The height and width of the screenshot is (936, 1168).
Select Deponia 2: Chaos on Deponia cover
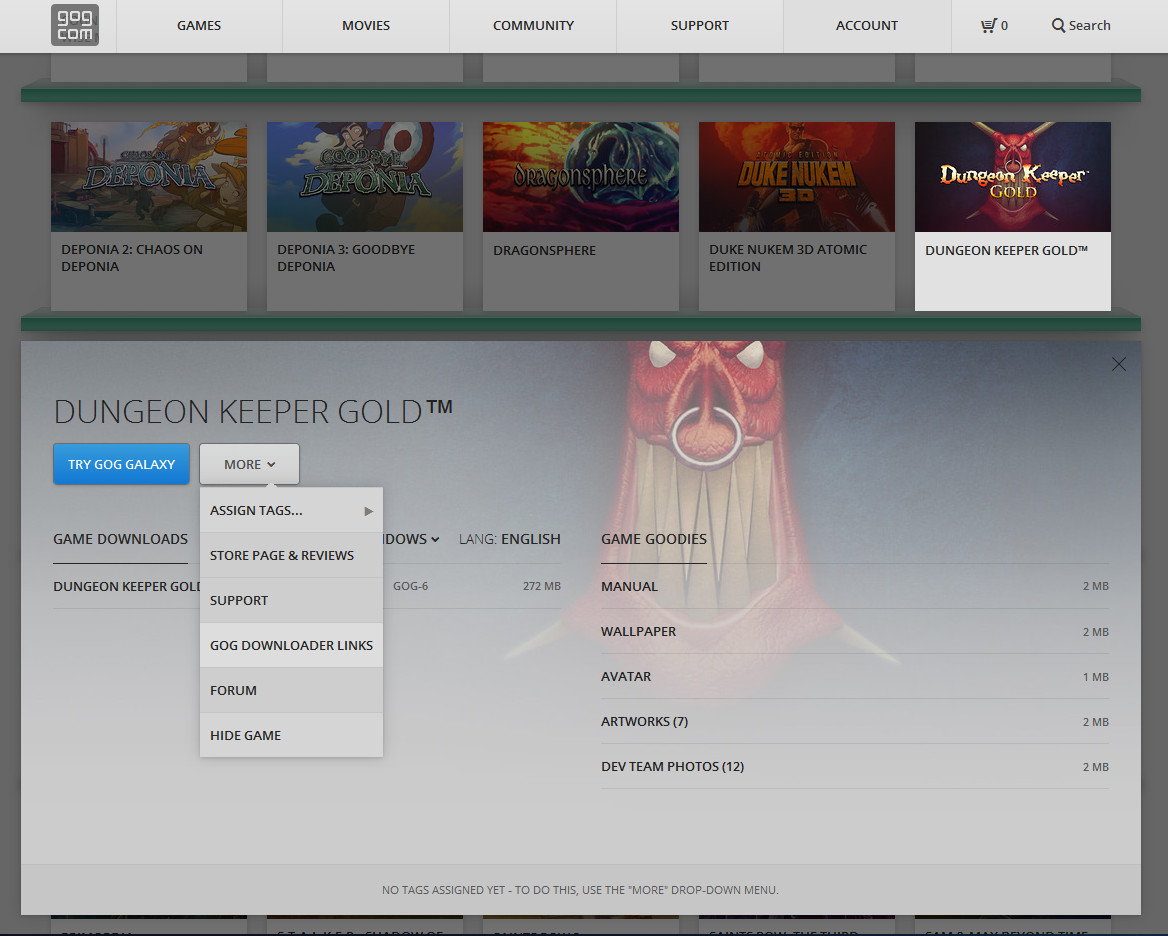[149, 176]
